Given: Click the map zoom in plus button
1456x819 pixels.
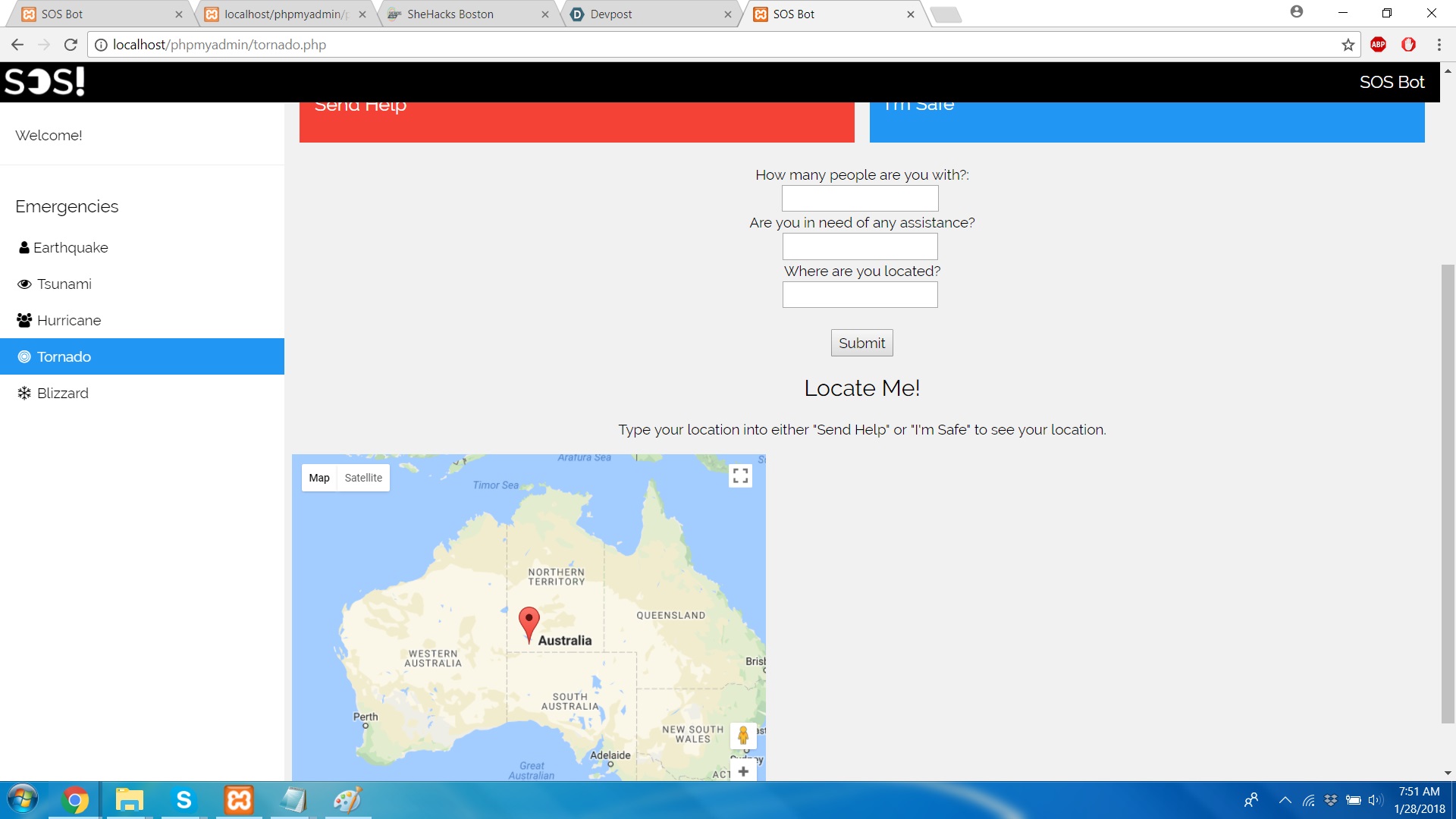Looking at the screenshot, I should tap(743, 771).
